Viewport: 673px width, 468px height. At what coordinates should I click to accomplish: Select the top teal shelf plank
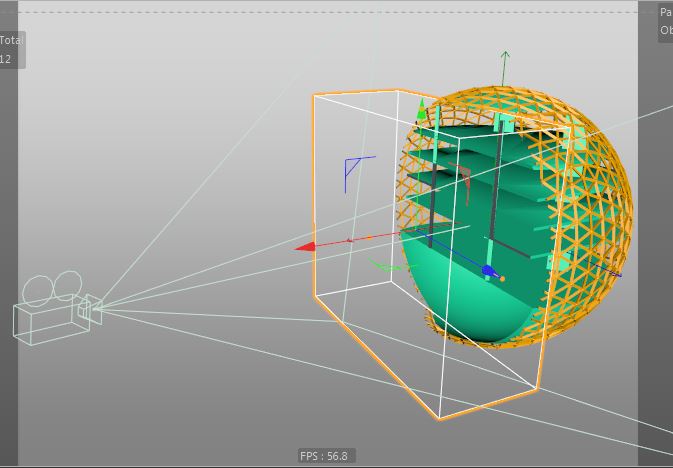coord(472,132)
